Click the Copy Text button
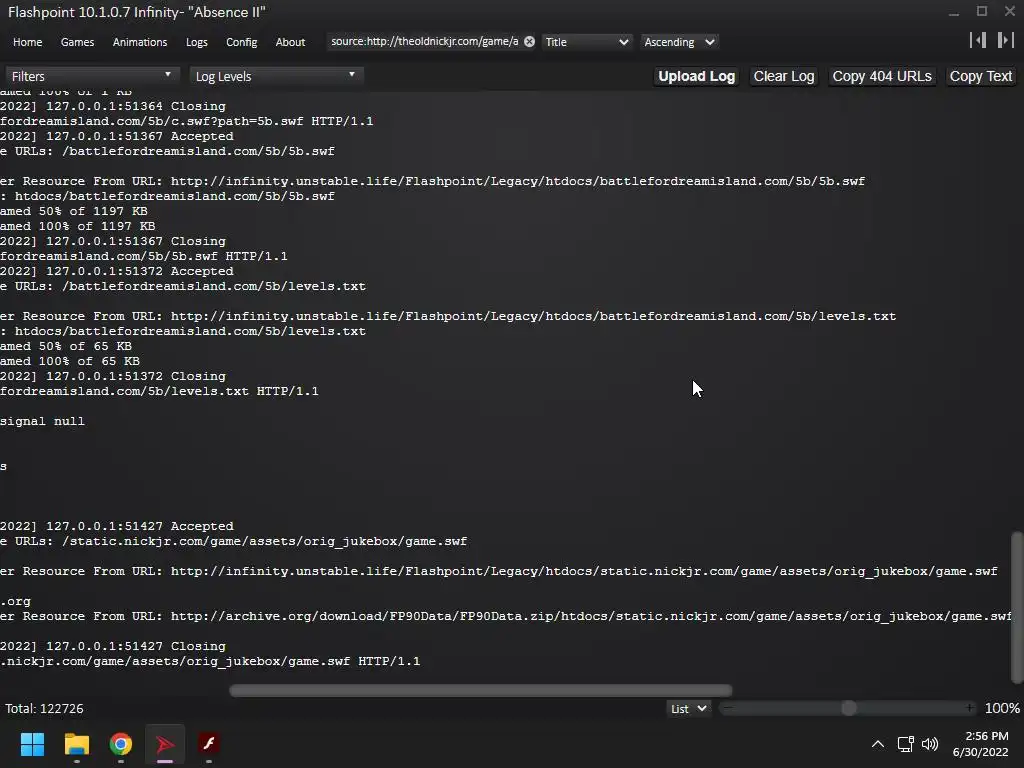 point(981,76)
